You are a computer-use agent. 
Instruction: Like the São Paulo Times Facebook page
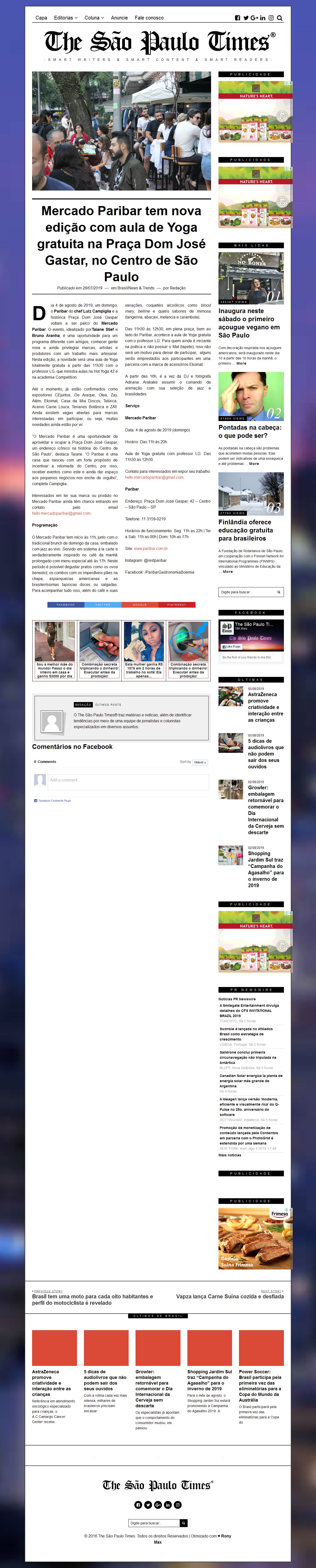click(x=231, y=646)
